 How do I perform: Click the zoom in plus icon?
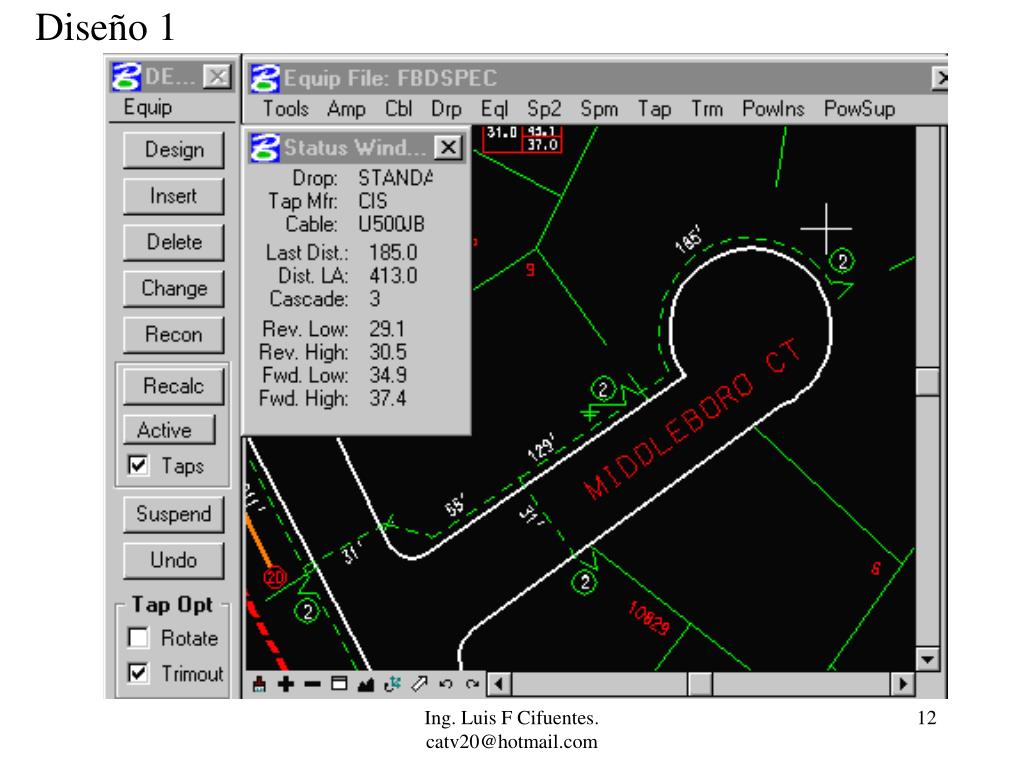point(285,684)
